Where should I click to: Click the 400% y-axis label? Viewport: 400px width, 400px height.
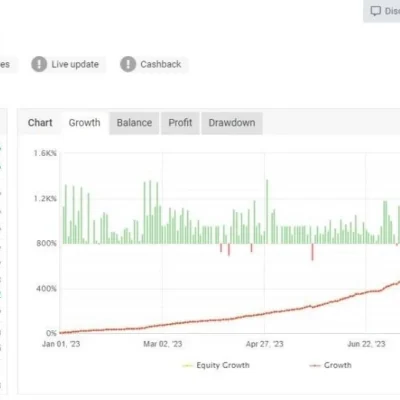point(46,289)
